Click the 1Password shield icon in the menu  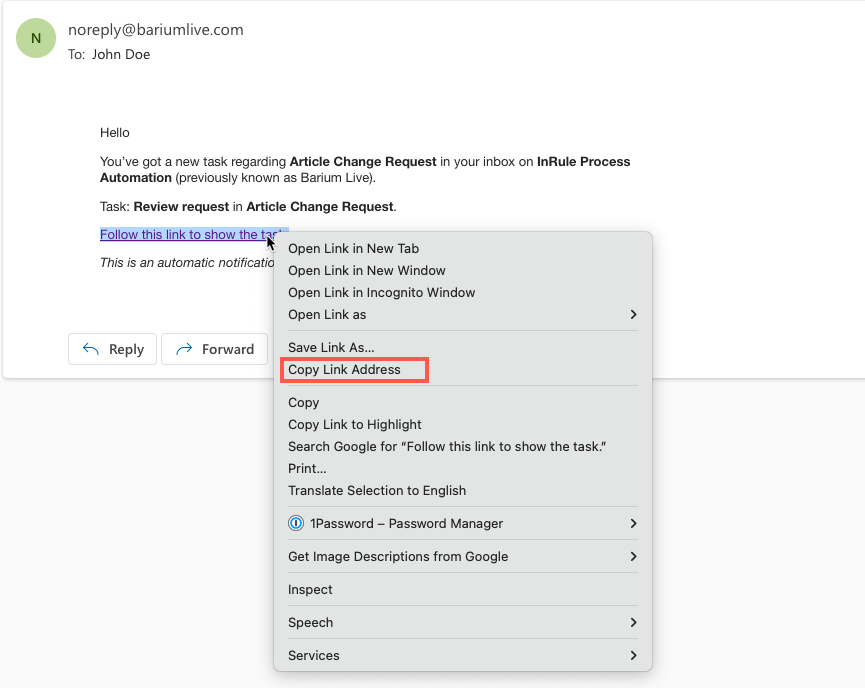[296, 523]
